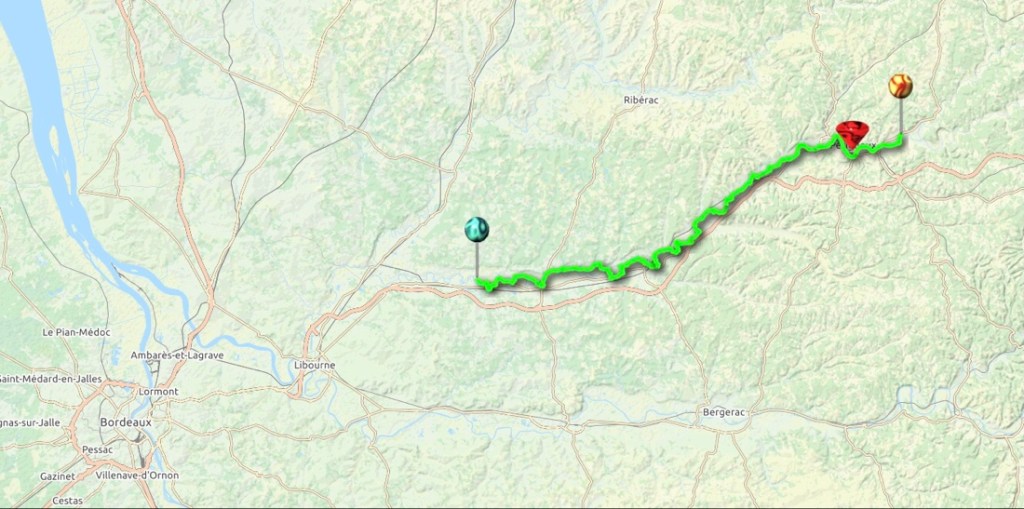Viewport: 1024px width, 509px height.
Task: Click the grey stem of yellow pin
Action: coord(901,116)
